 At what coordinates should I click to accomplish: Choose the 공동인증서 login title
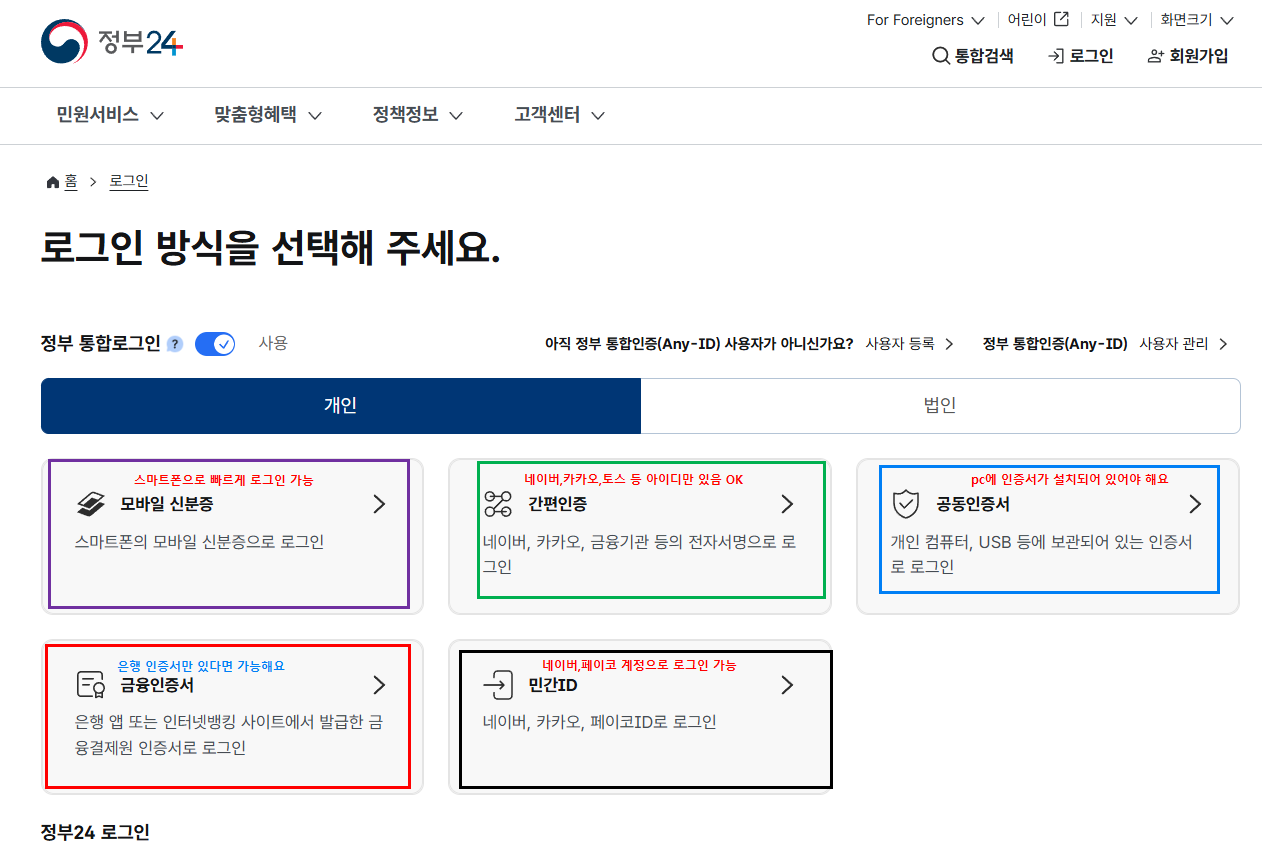point(973,504)
